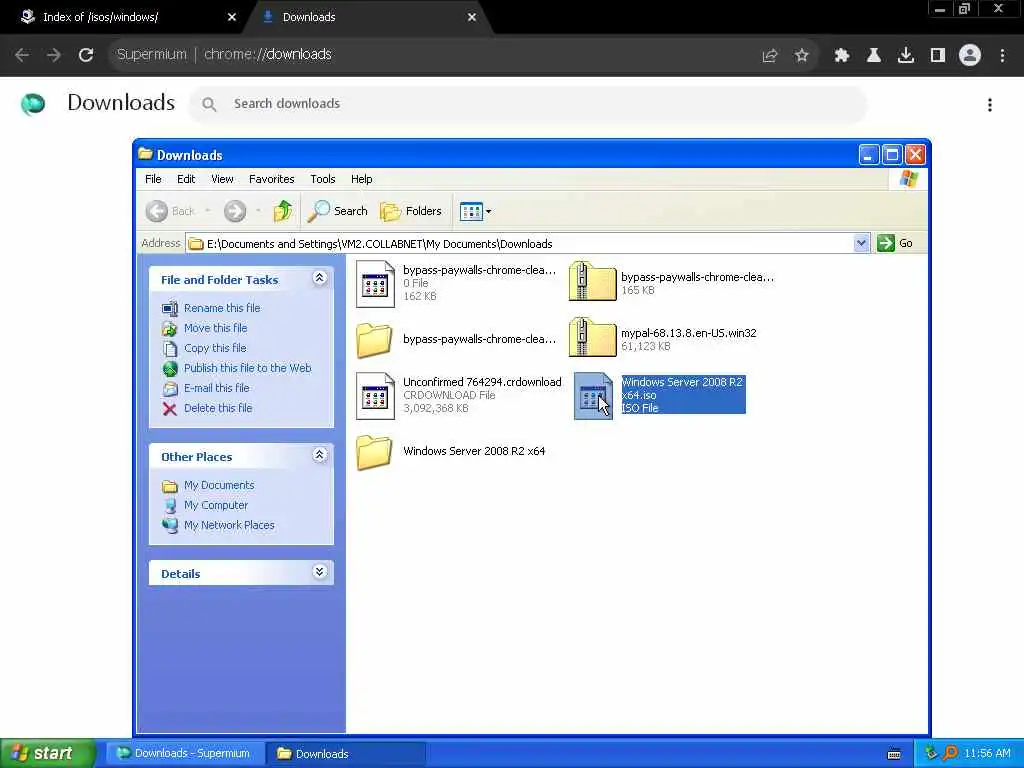Select mypal-68.13.8.en-US.win32 zip icon
1024x768 pixels.
[x=592, y=338]
